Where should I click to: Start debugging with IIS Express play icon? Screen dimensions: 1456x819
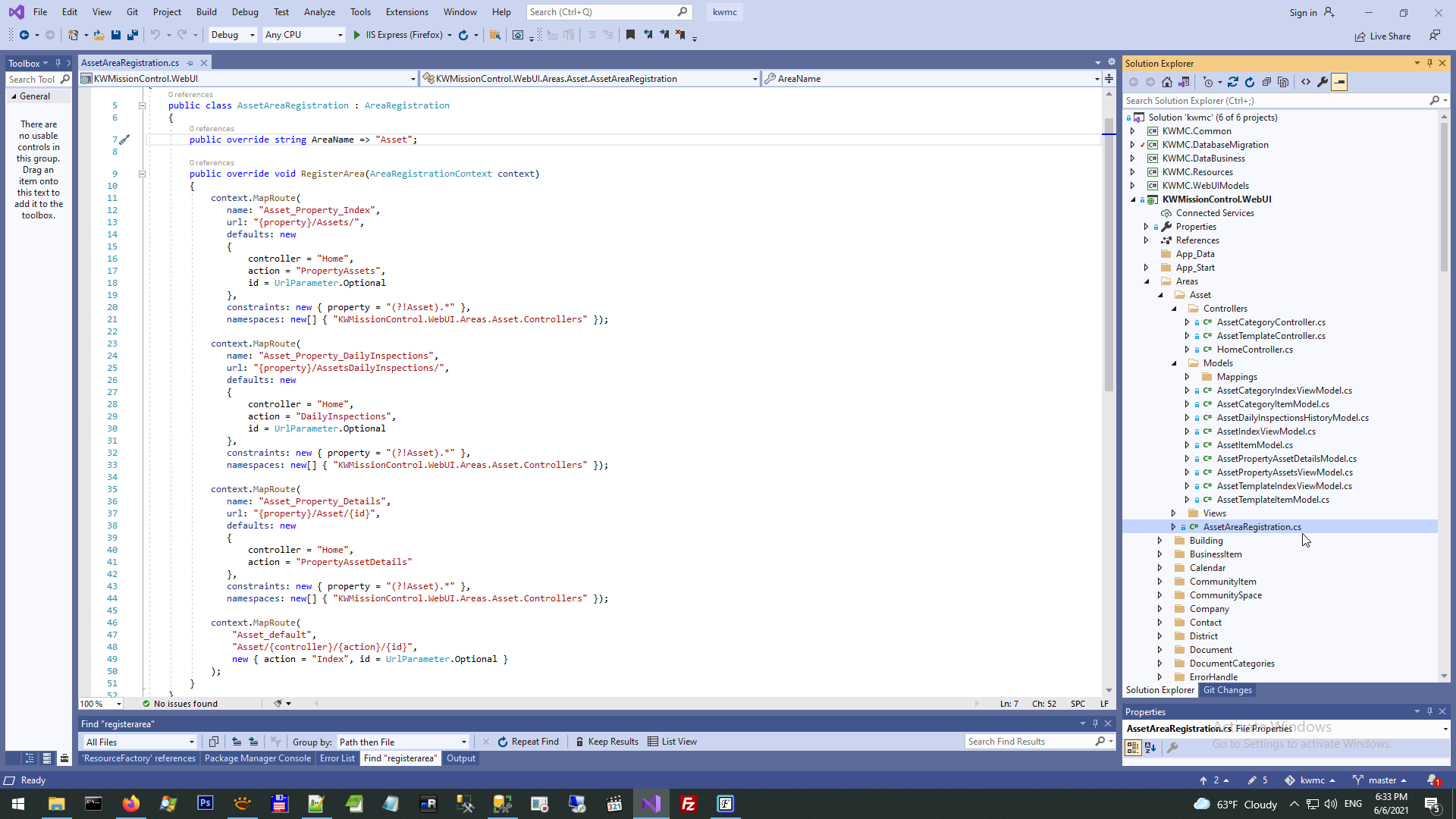pos(357,35)
